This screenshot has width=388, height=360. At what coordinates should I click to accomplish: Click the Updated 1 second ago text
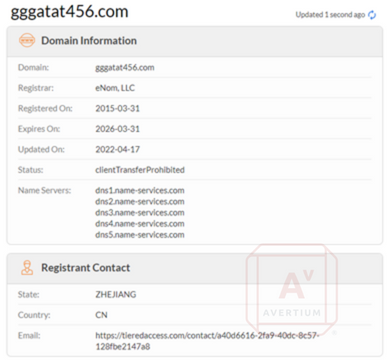pos(330,15)
